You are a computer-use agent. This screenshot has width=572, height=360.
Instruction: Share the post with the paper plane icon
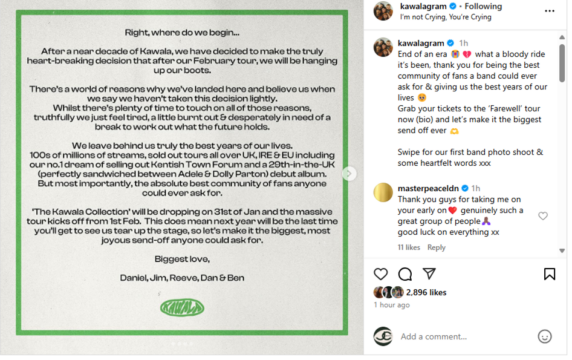[429, 274]
